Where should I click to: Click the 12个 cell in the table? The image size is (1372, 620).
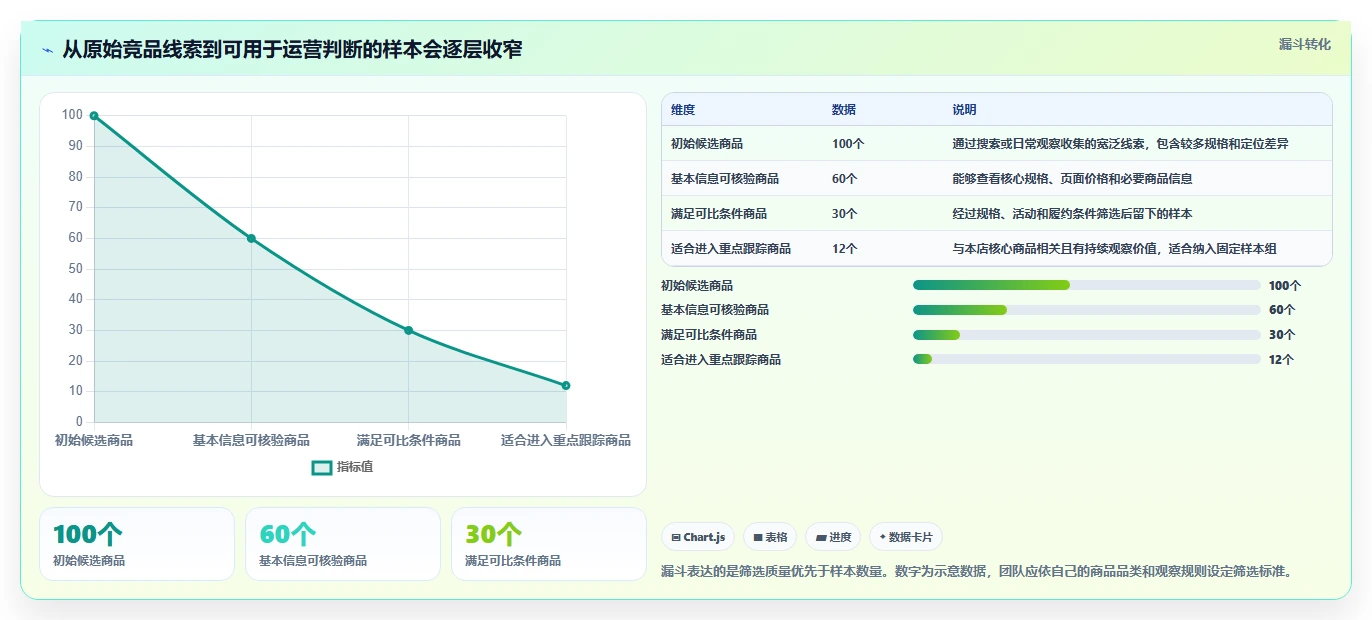[x=845, y=249]
